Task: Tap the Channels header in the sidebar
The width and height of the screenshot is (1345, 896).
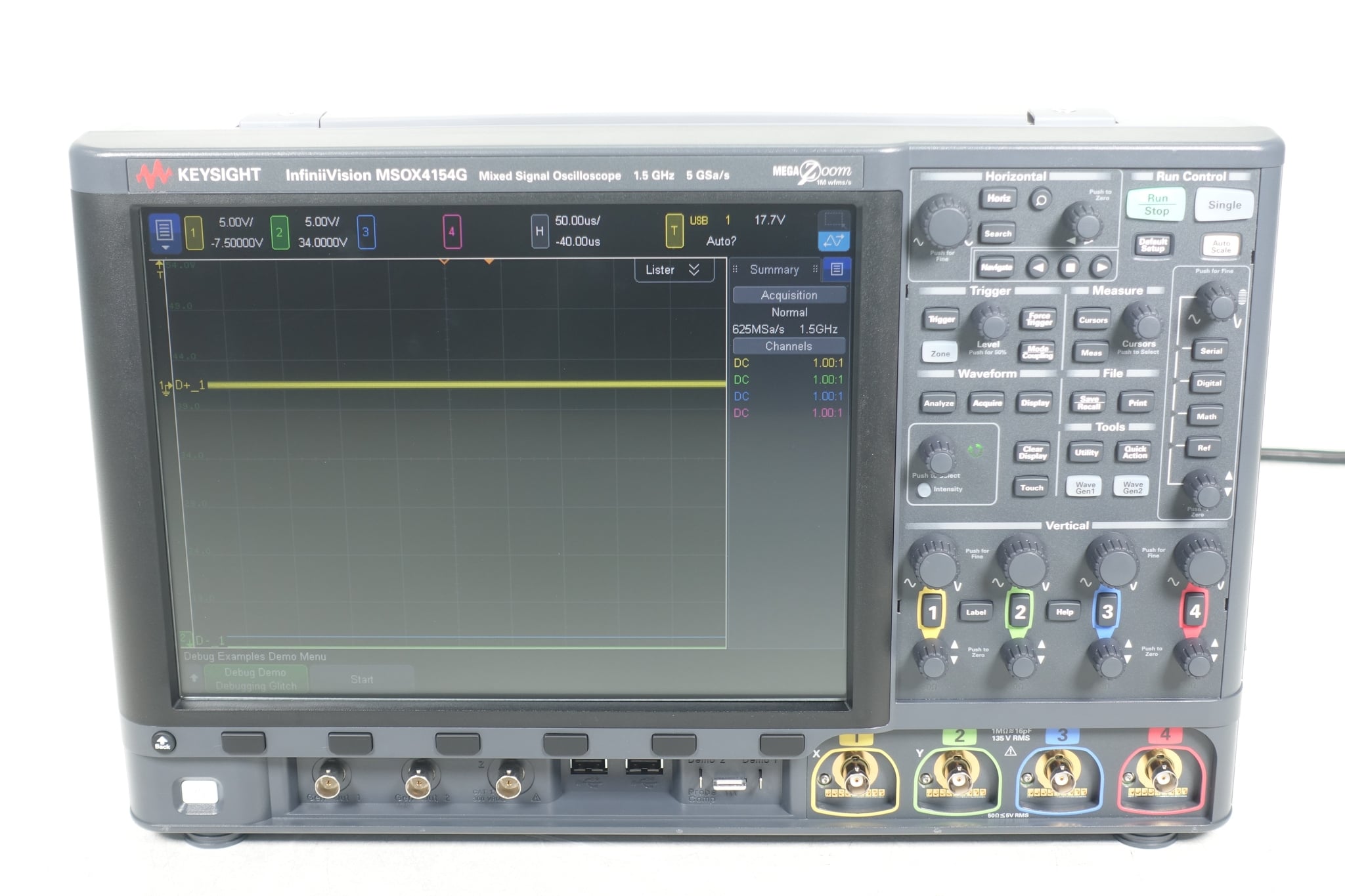Action: (788, 346)
